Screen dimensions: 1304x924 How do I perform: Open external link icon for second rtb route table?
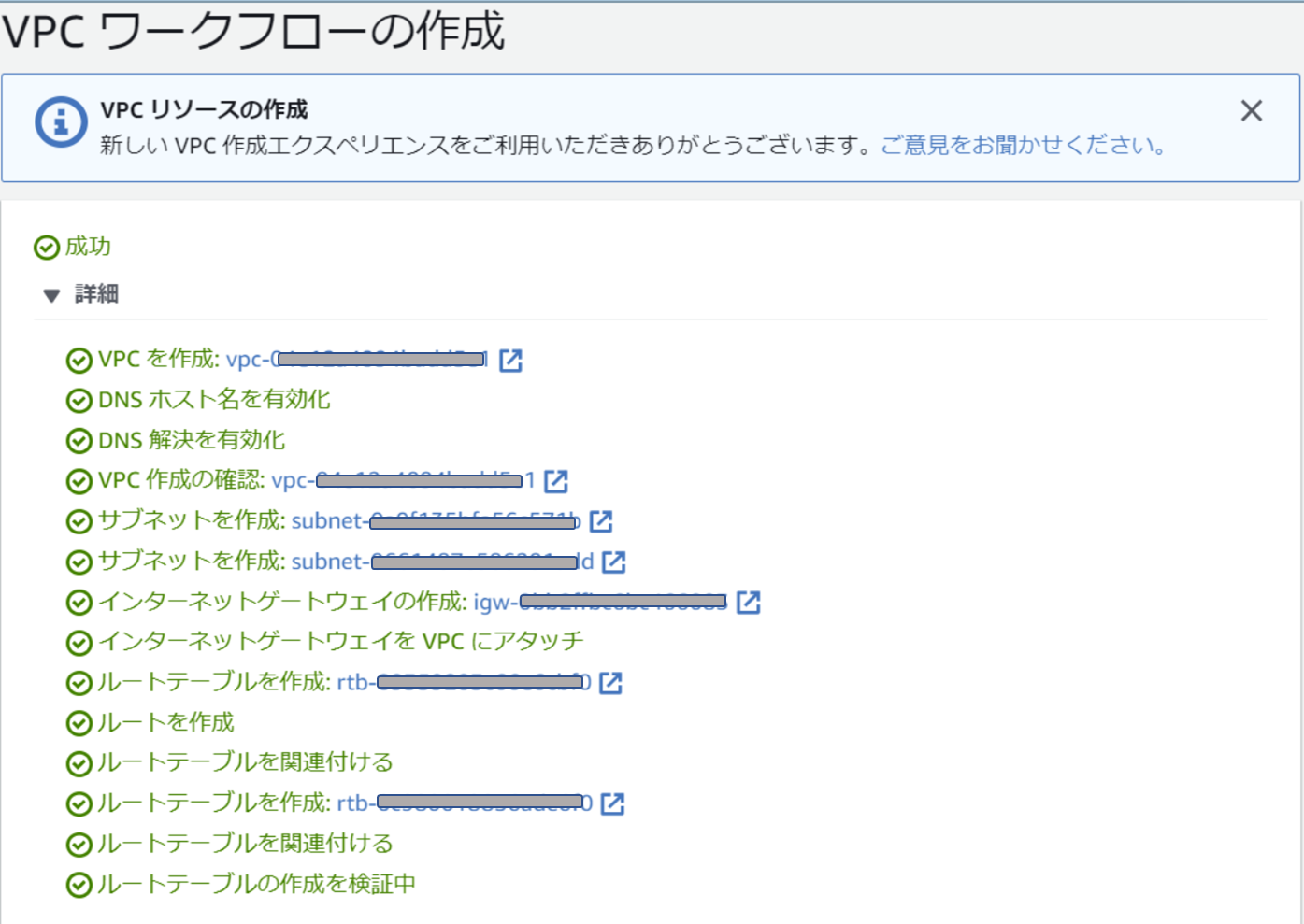point(612,804)
